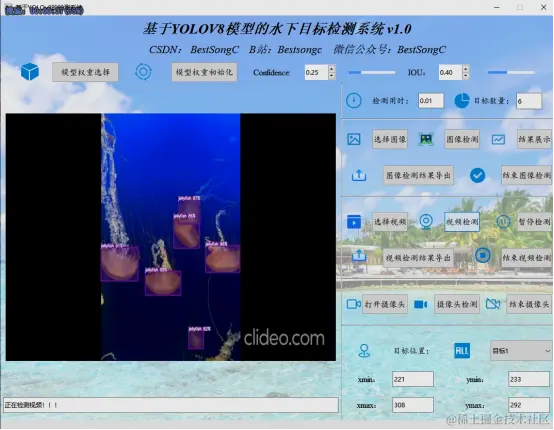Image resolution: width=554 pixels, height=430 pixels.
Task: Click the blue ALL icon
Action: pyautogui.click(x=462, y=351)
